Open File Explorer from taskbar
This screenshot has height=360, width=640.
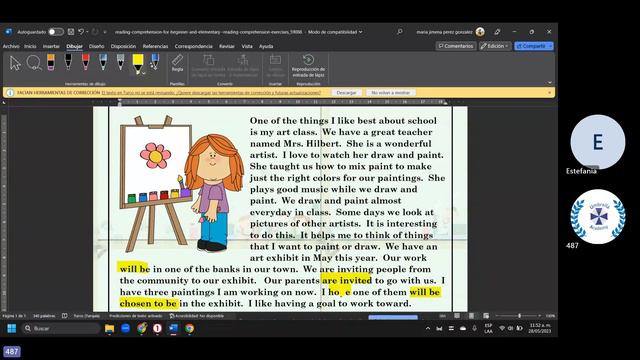coord(109,328)
